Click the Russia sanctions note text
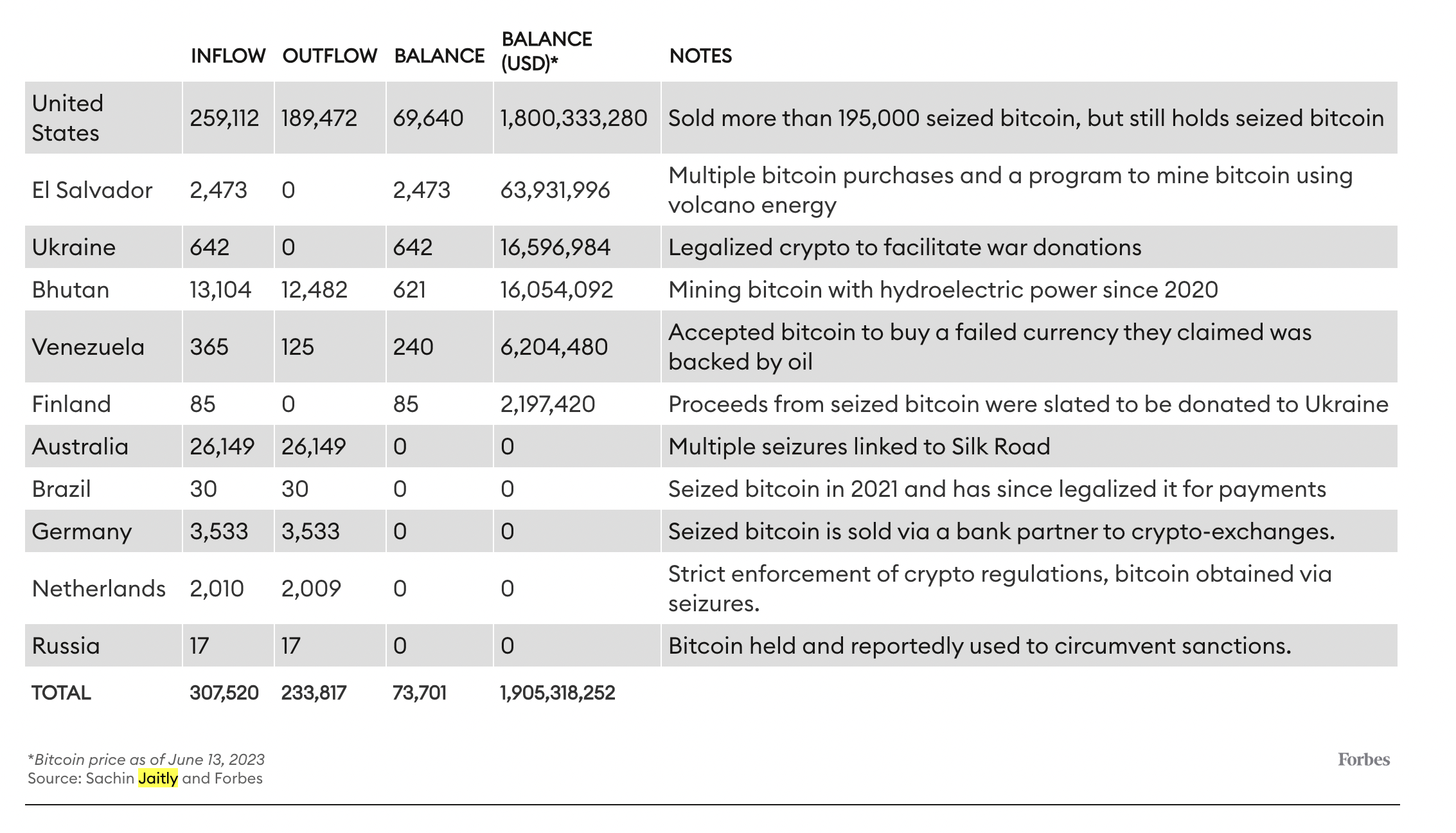This screenshot has width=1456, height=833. (x=979, y=646)
